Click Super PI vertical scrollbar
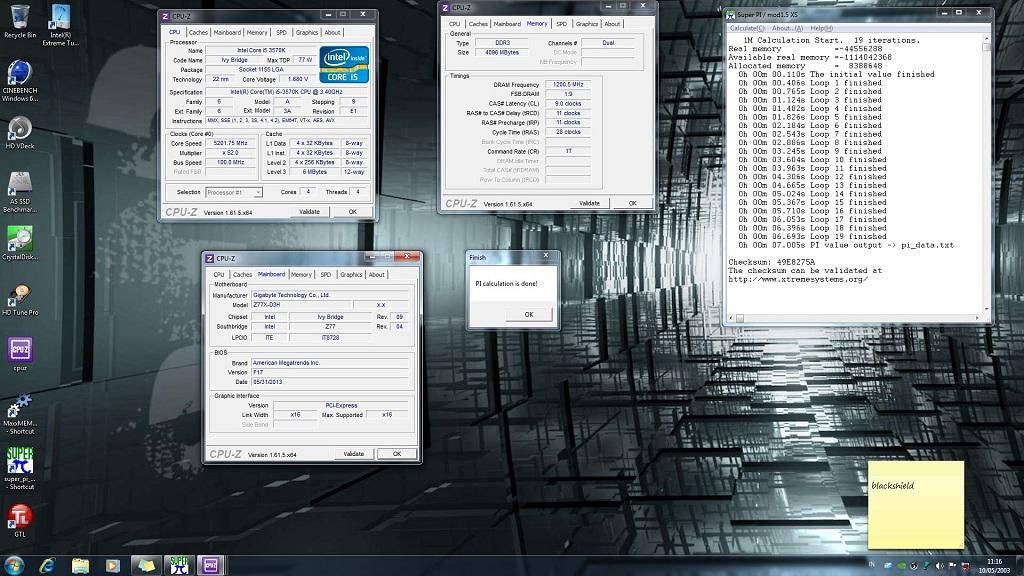This screenshot has width=1024, height=576. 986,173
